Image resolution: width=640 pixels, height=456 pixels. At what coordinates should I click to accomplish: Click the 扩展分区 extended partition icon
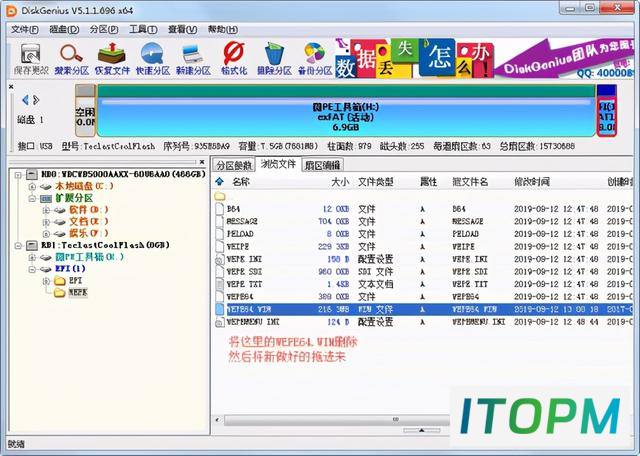coord(45,198)
